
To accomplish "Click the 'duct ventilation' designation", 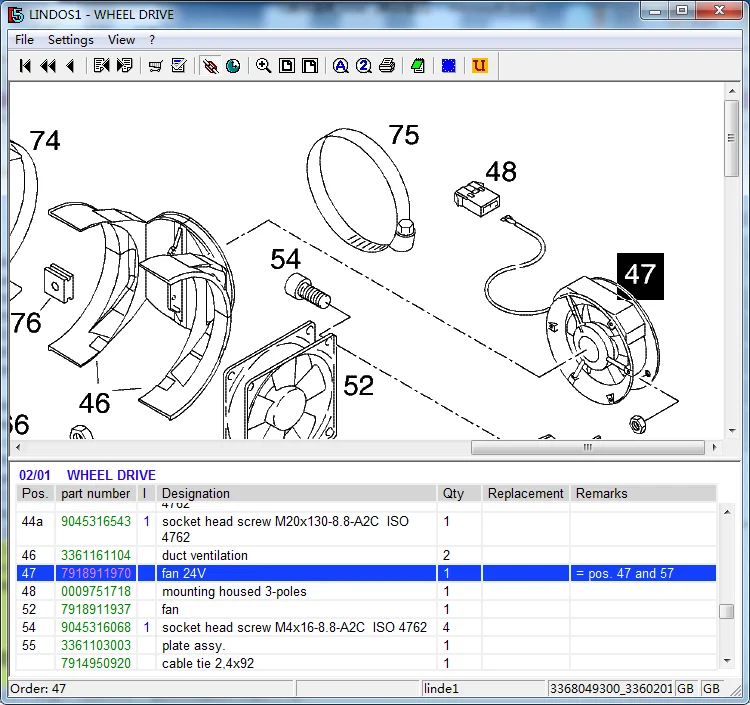I will tap(205, 555).
